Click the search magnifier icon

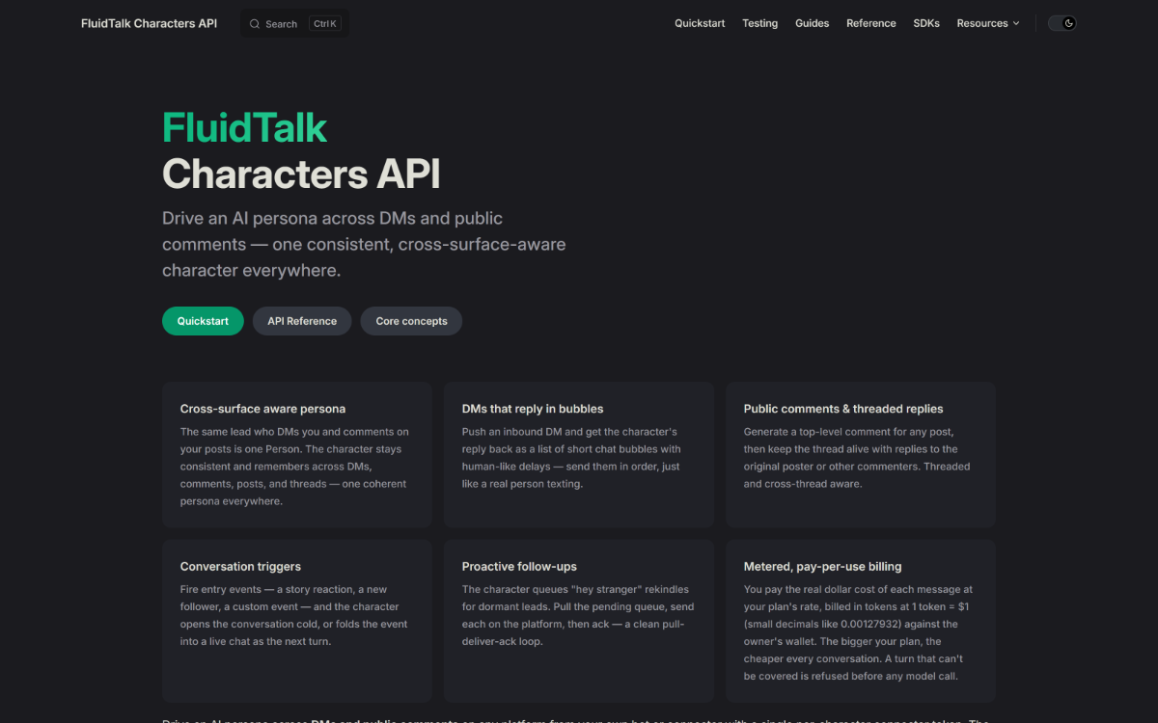pyautogui.click(x=254, y=24)
